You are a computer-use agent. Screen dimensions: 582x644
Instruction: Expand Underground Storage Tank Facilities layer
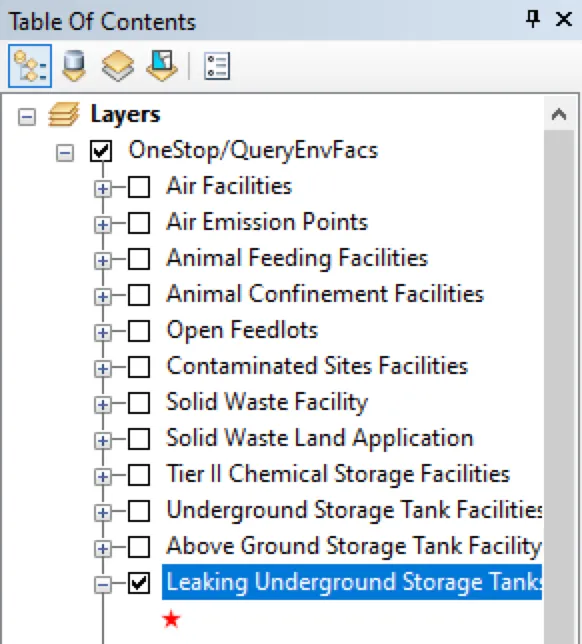[103, 513]
